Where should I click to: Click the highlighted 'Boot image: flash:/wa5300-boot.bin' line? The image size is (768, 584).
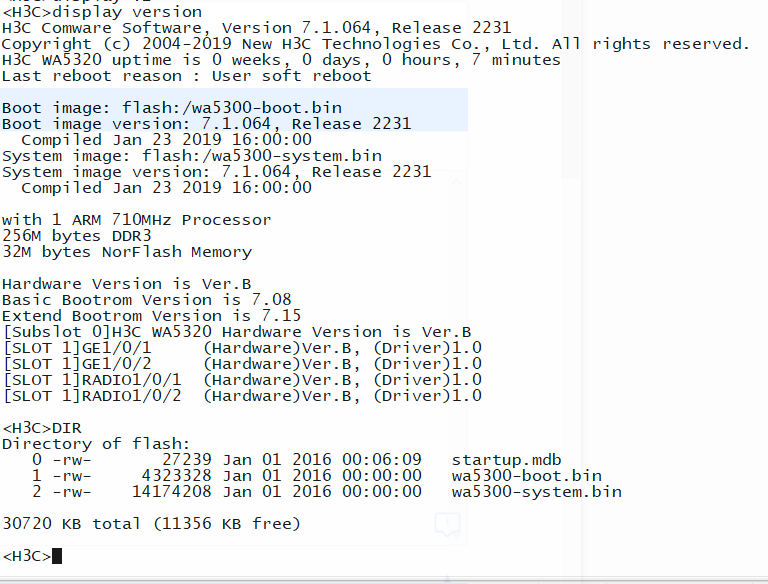click(x=171, y=108)
